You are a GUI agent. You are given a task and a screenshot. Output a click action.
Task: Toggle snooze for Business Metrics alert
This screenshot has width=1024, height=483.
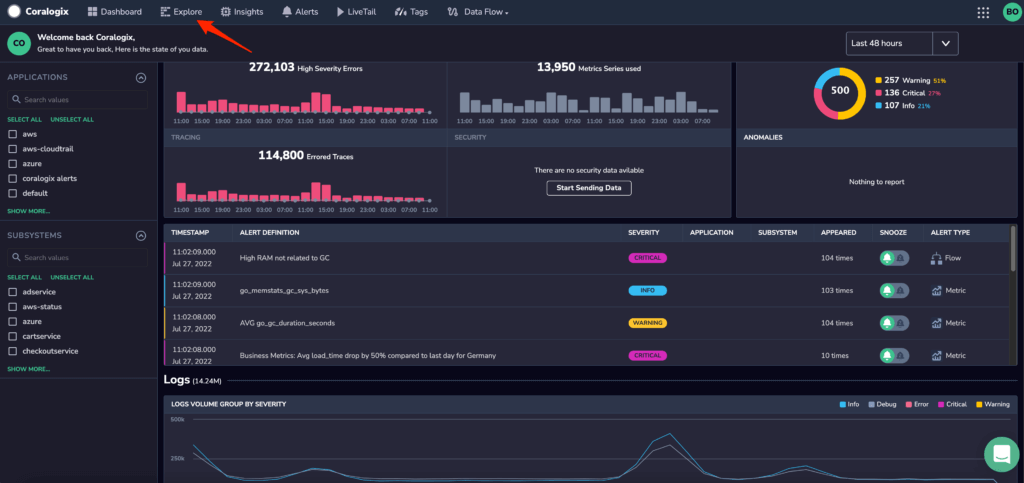(x=894, y=356)
